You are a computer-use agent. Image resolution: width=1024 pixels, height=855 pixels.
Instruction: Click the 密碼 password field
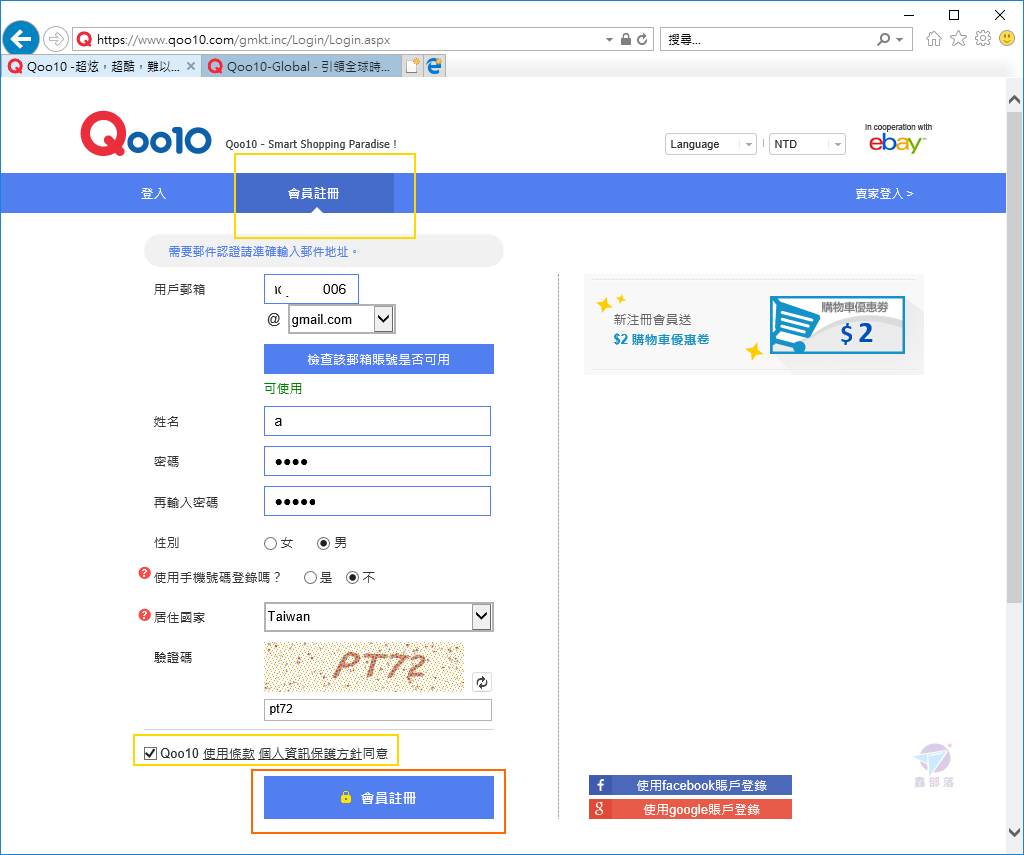click(x=377, y=461)
